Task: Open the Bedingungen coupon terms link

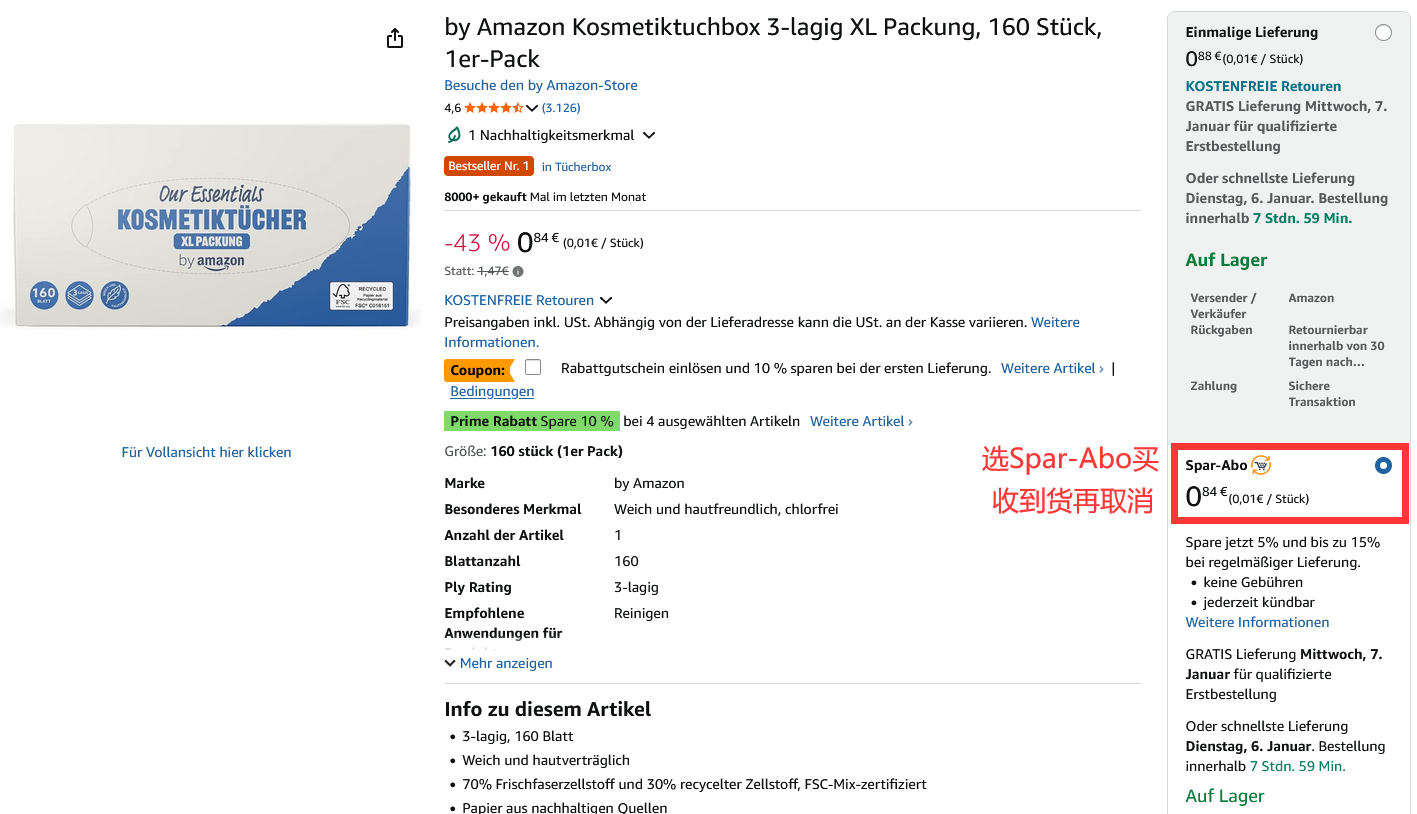Action: click(492, 391)
